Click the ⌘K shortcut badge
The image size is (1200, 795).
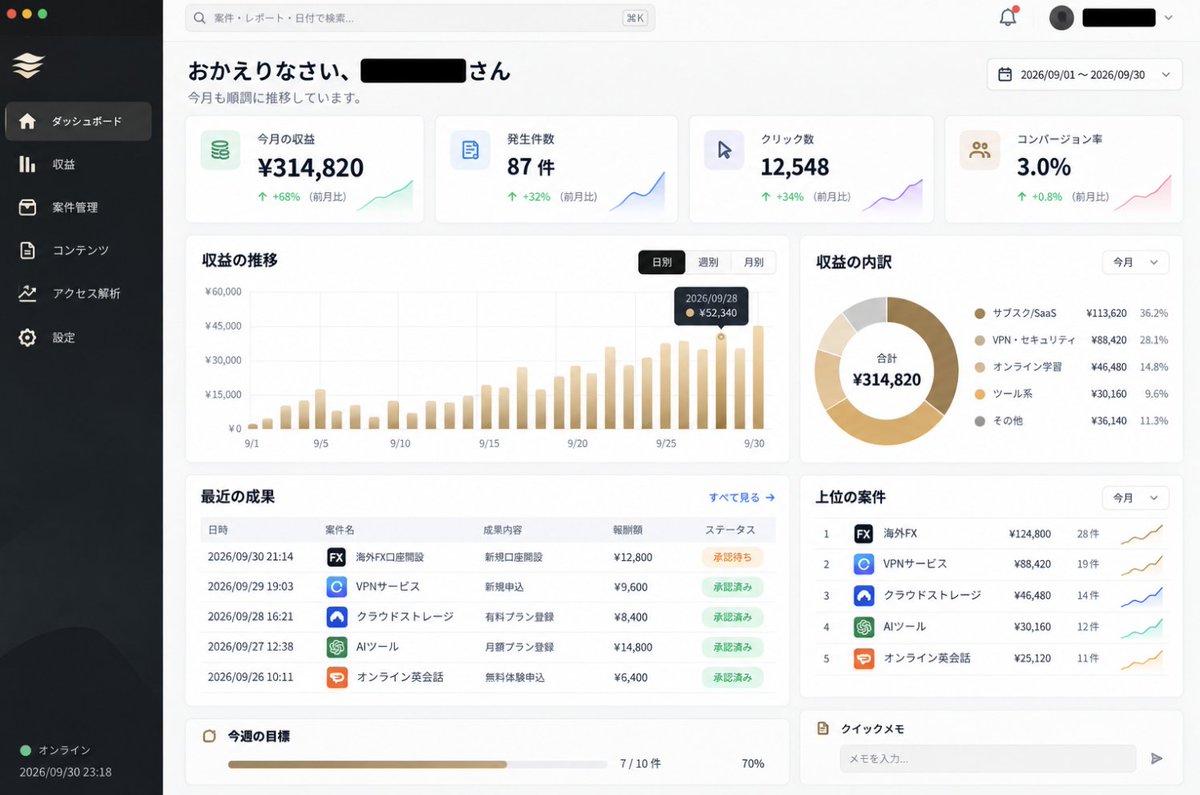coord(635,18)
